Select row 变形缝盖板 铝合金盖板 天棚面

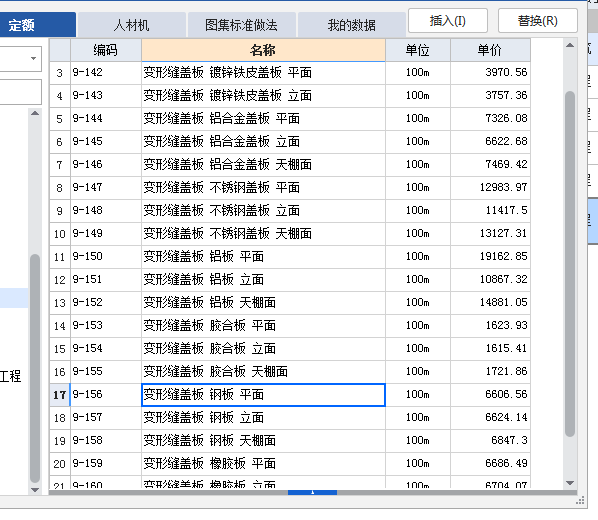coord(290,164)
